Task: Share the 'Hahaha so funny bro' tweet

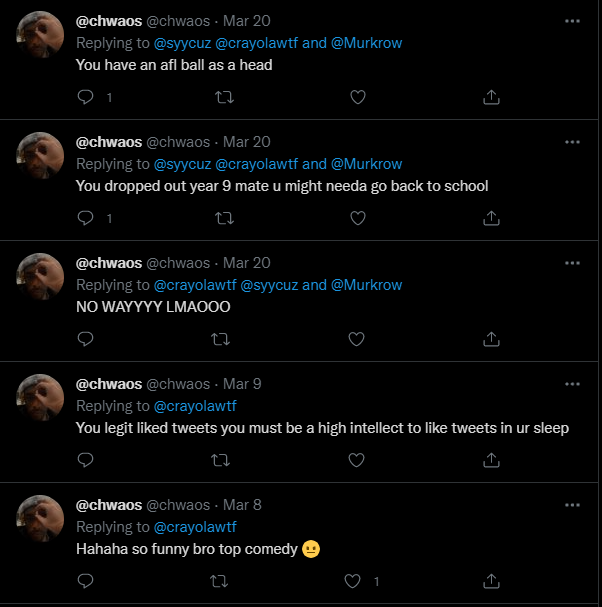Action: (x=491, y=581)
